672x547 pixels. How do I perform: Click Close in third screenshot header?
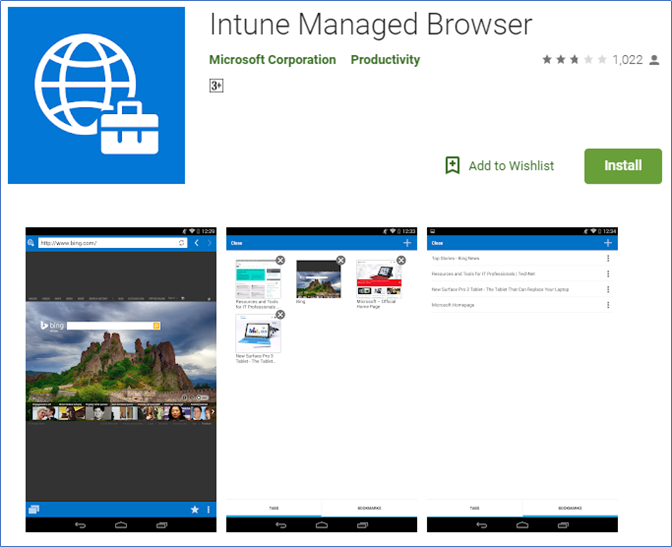[437, 243]
